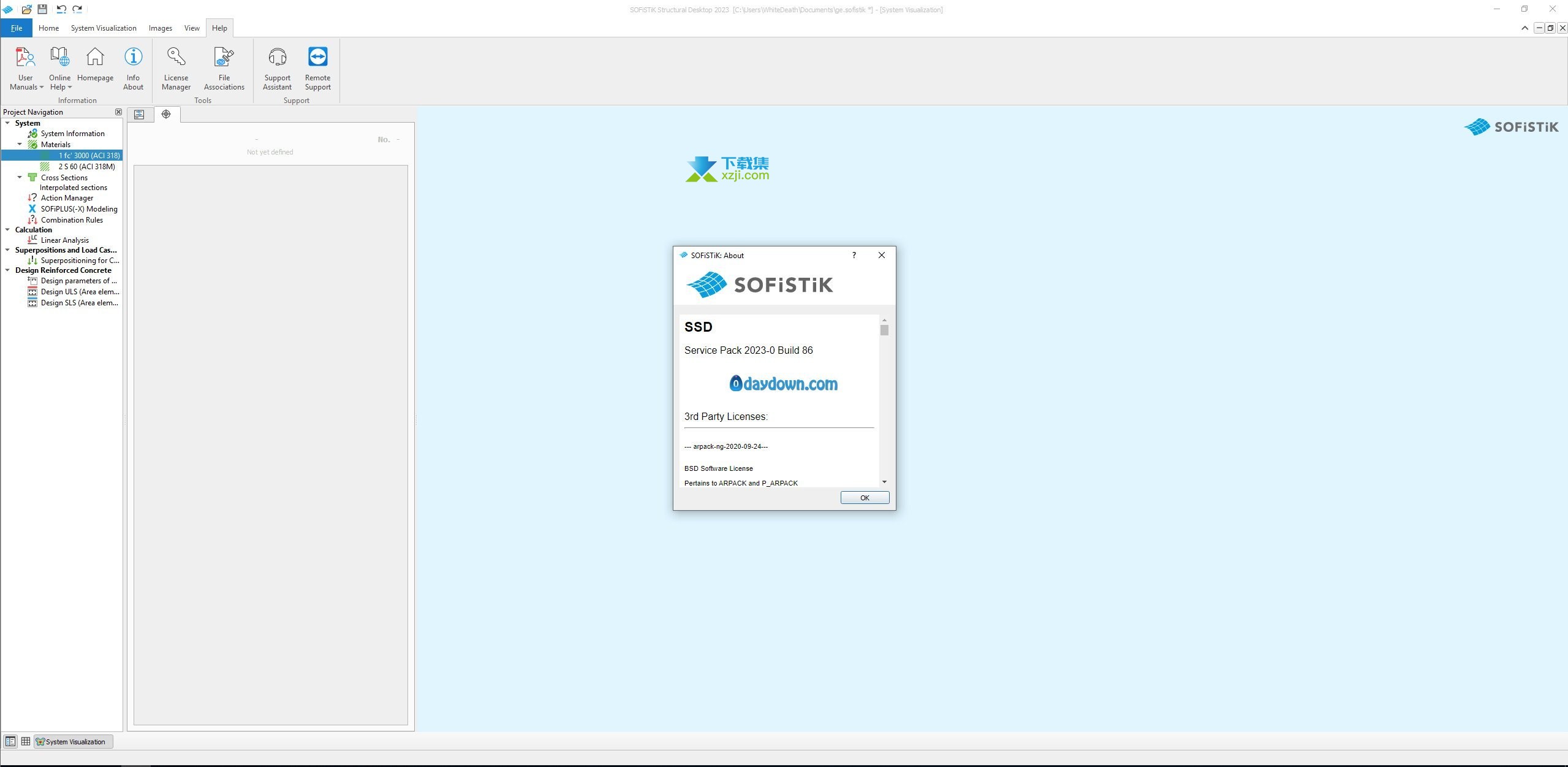Click the tree view icon in status bar
This screenshot has height=767, width=1568.
pos(10,741)
